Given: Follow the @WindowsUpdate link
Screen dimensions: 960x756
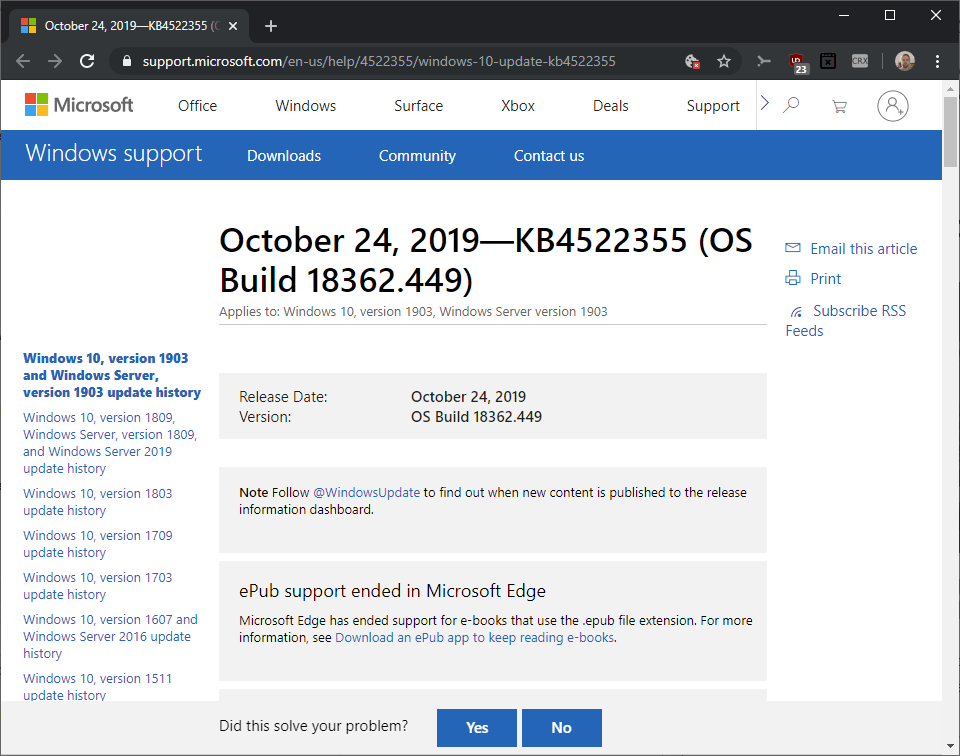Looking at the screenshot, I should coord(366,492).
